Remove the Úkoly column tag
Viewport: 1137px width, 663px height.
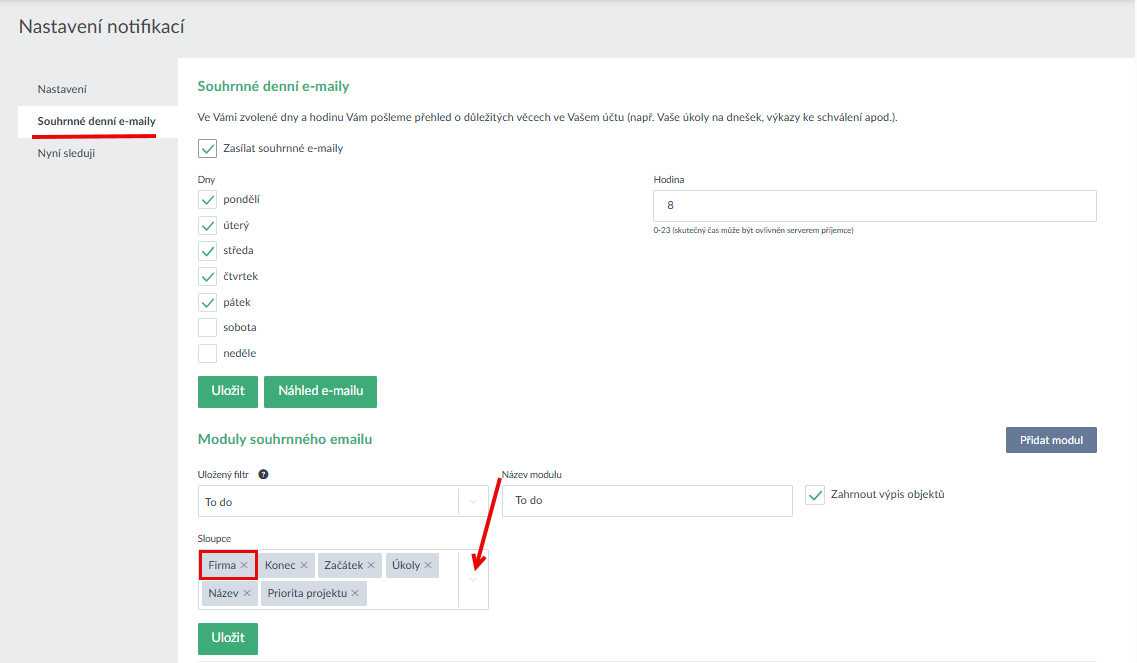coord(428,566)
